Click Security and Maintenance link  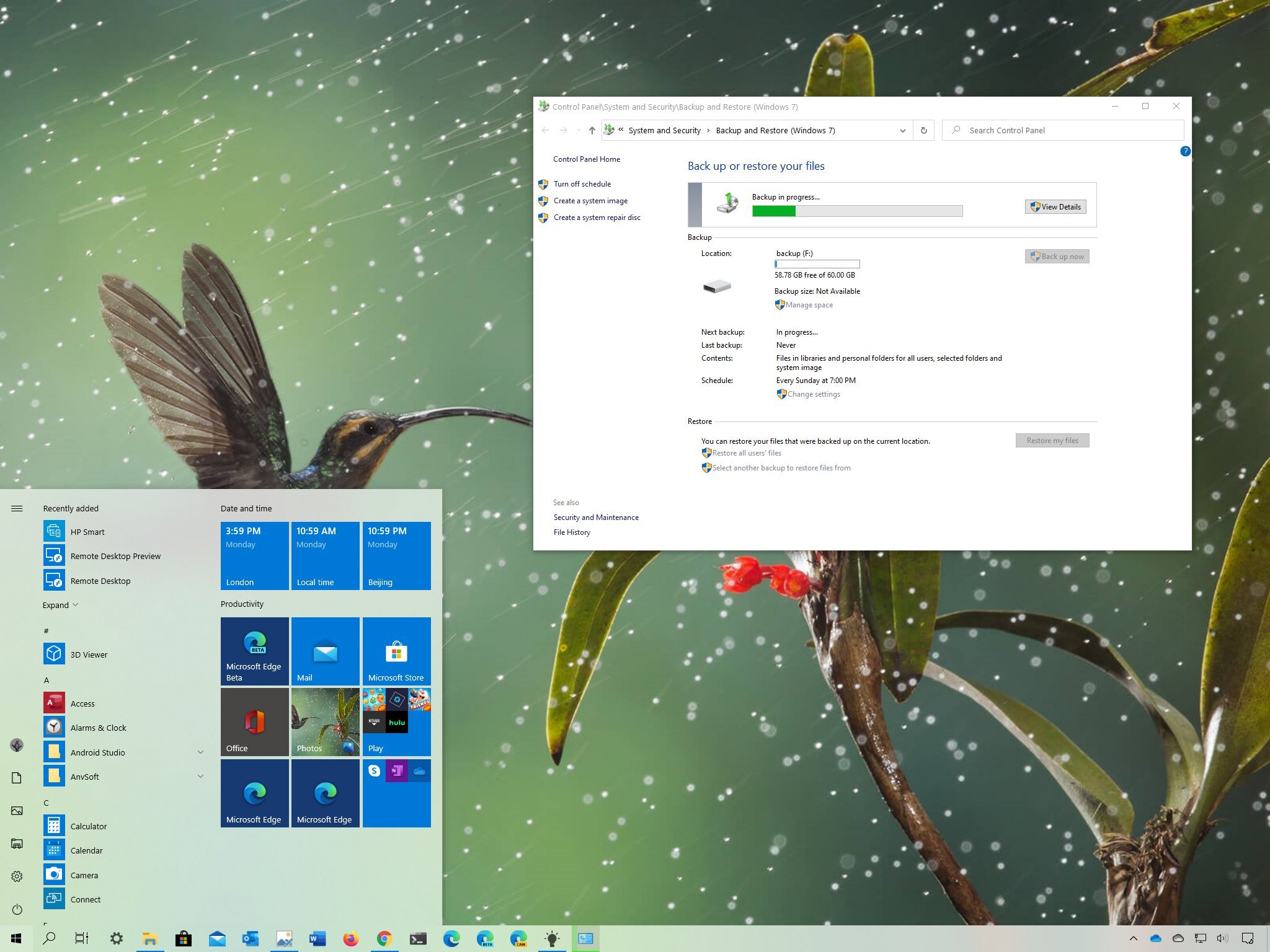[x=596, y=517]
